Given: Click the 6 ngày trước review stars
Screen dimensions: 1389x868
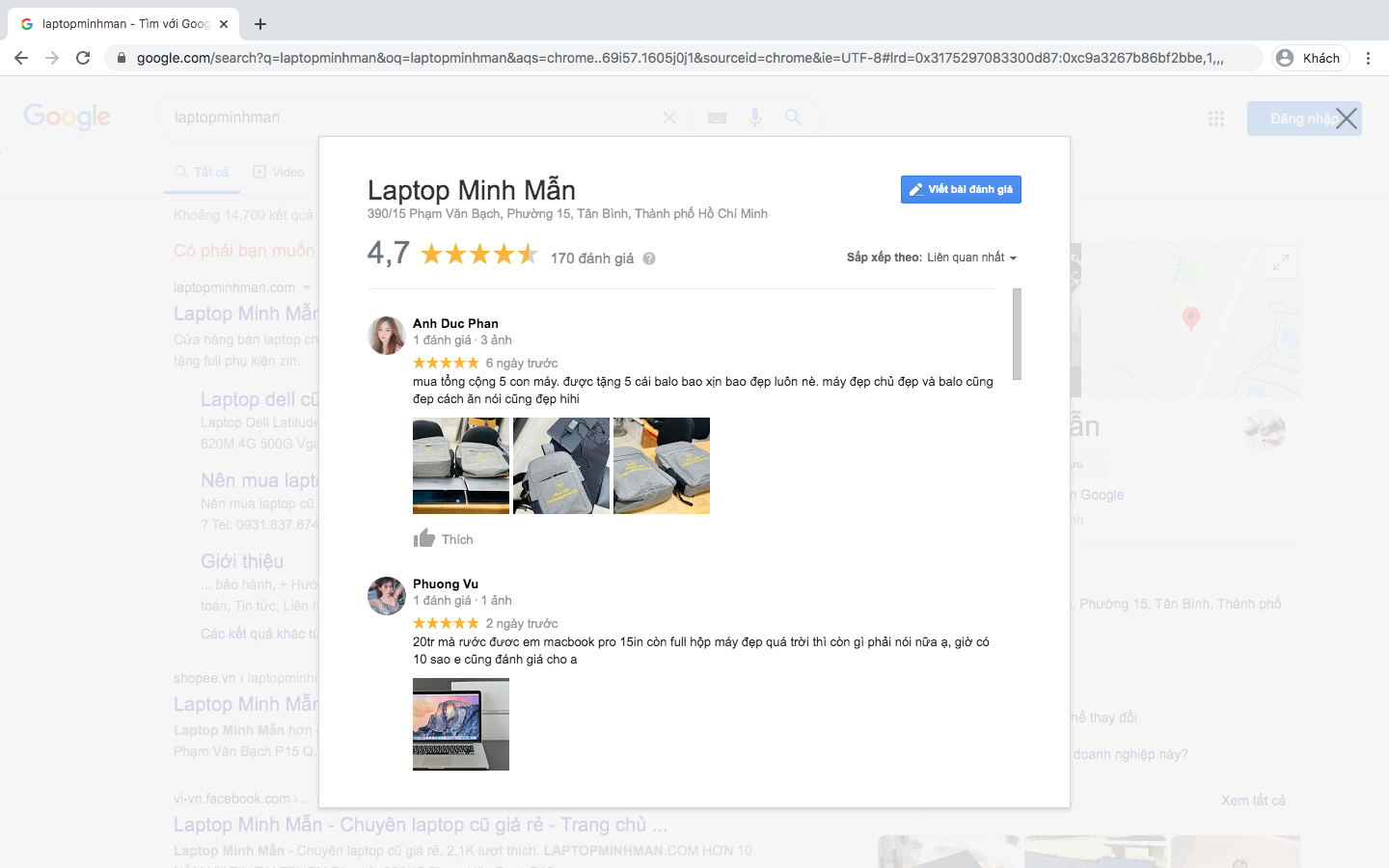Looking at the screenshot, I should (x=446, y=363).
